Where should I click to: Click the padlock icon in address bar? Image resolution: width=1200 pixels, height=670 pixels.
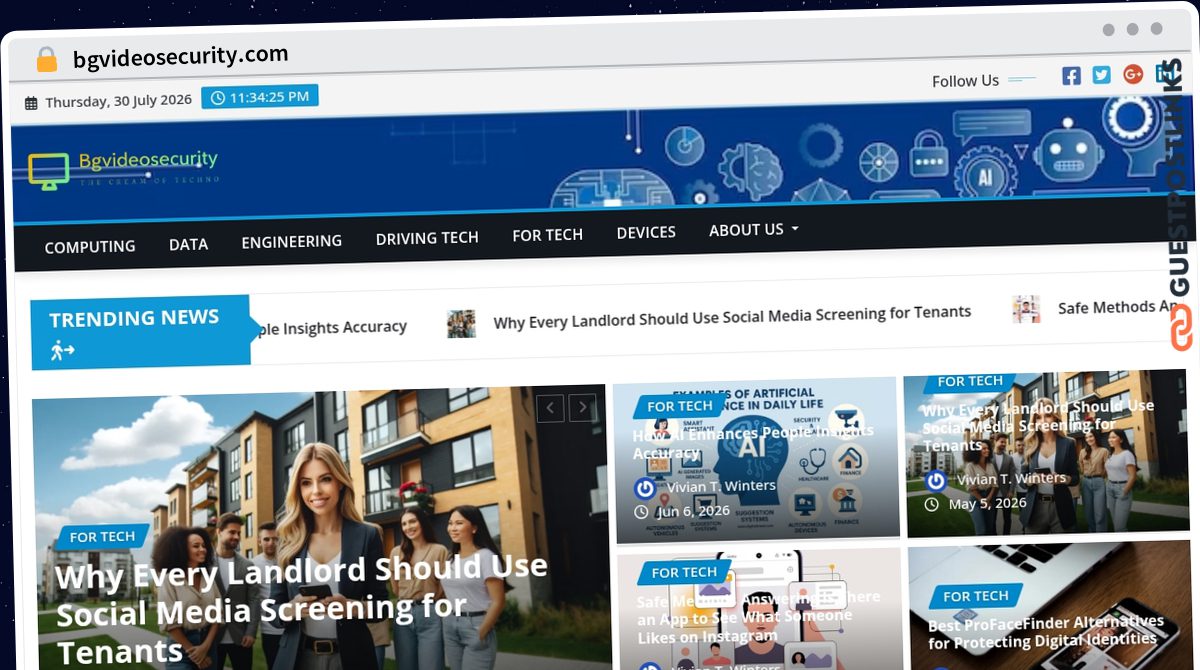point(46,60)
